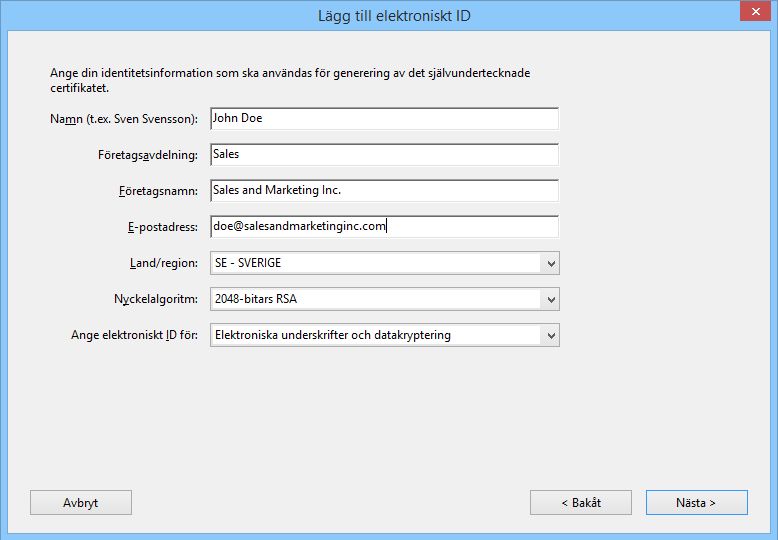
Task: Cancel with the Avbryt button
Action: pos(81,503)
